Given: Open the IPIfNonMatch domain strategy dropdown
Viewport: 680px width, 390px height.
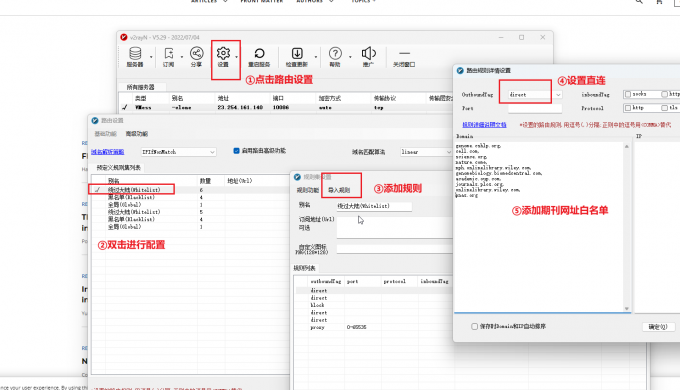Looking at the screenshot, I should pos(178,152).
